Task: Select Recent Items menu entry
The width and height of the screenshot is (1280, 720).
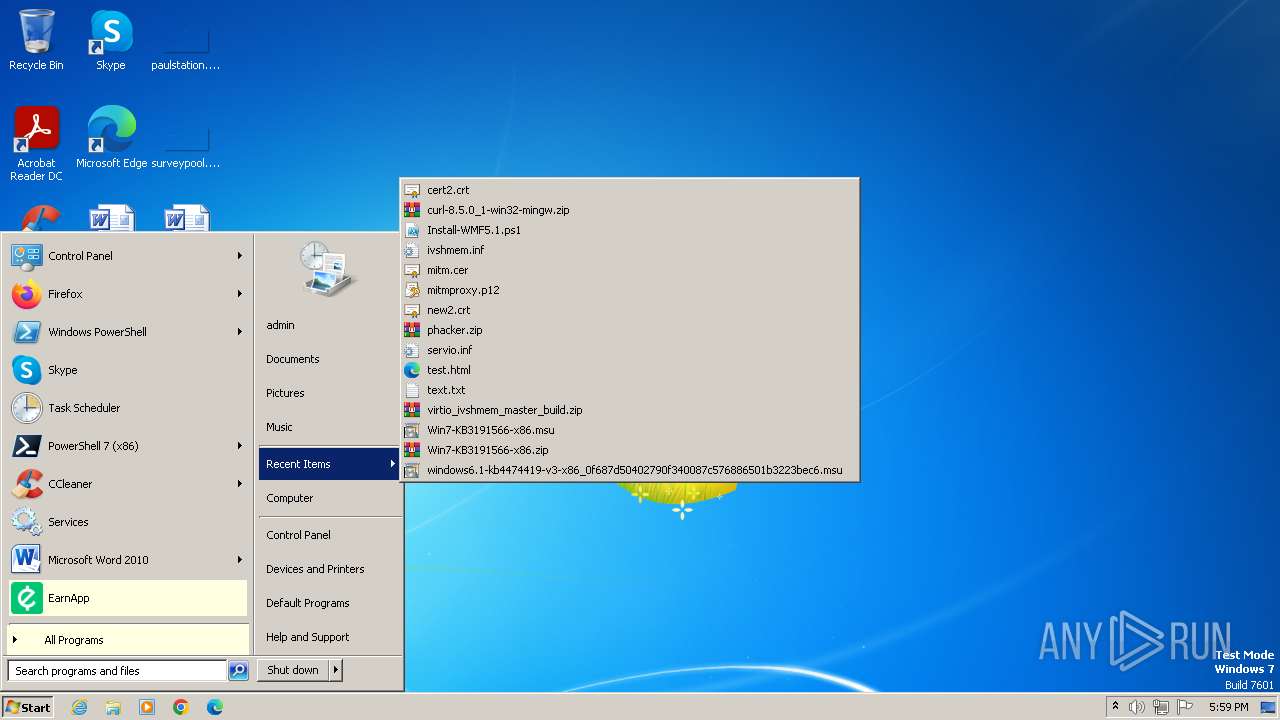Action: pos(329,464)
